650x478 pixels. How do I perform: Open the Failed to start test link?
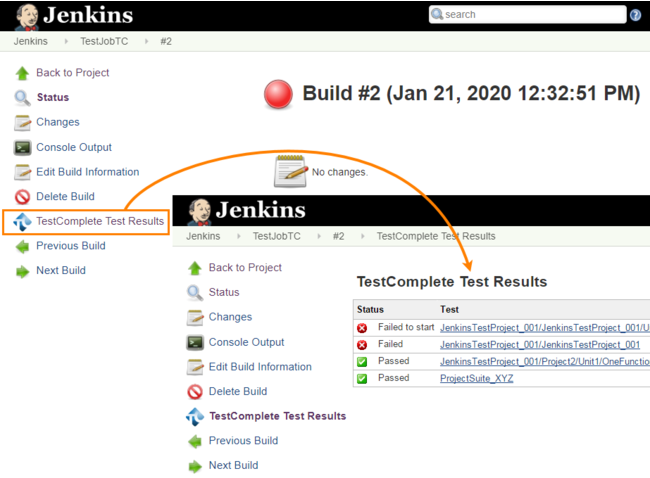point(545,328)
